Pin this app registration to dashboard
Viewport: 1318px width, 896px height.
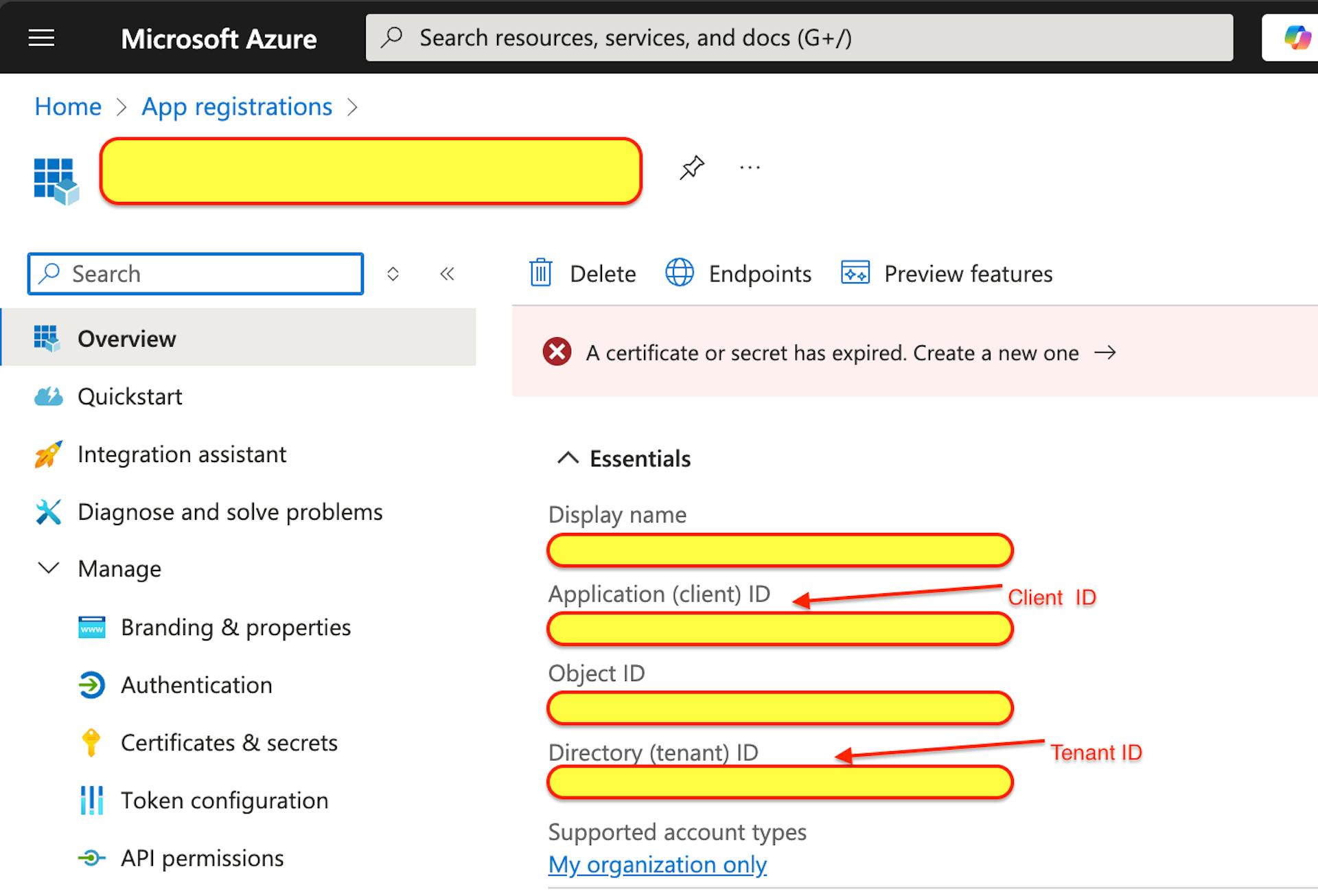click(692, 167)
